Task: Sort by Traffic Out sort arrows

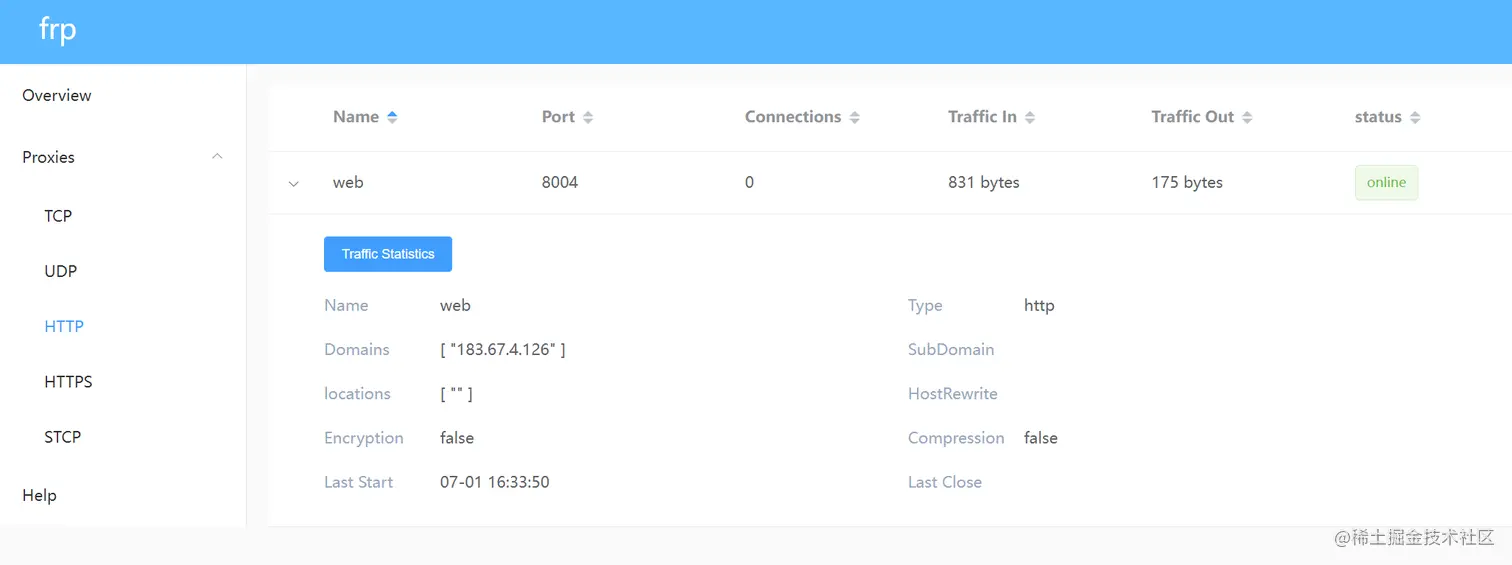Action: tap(1247, 117)
